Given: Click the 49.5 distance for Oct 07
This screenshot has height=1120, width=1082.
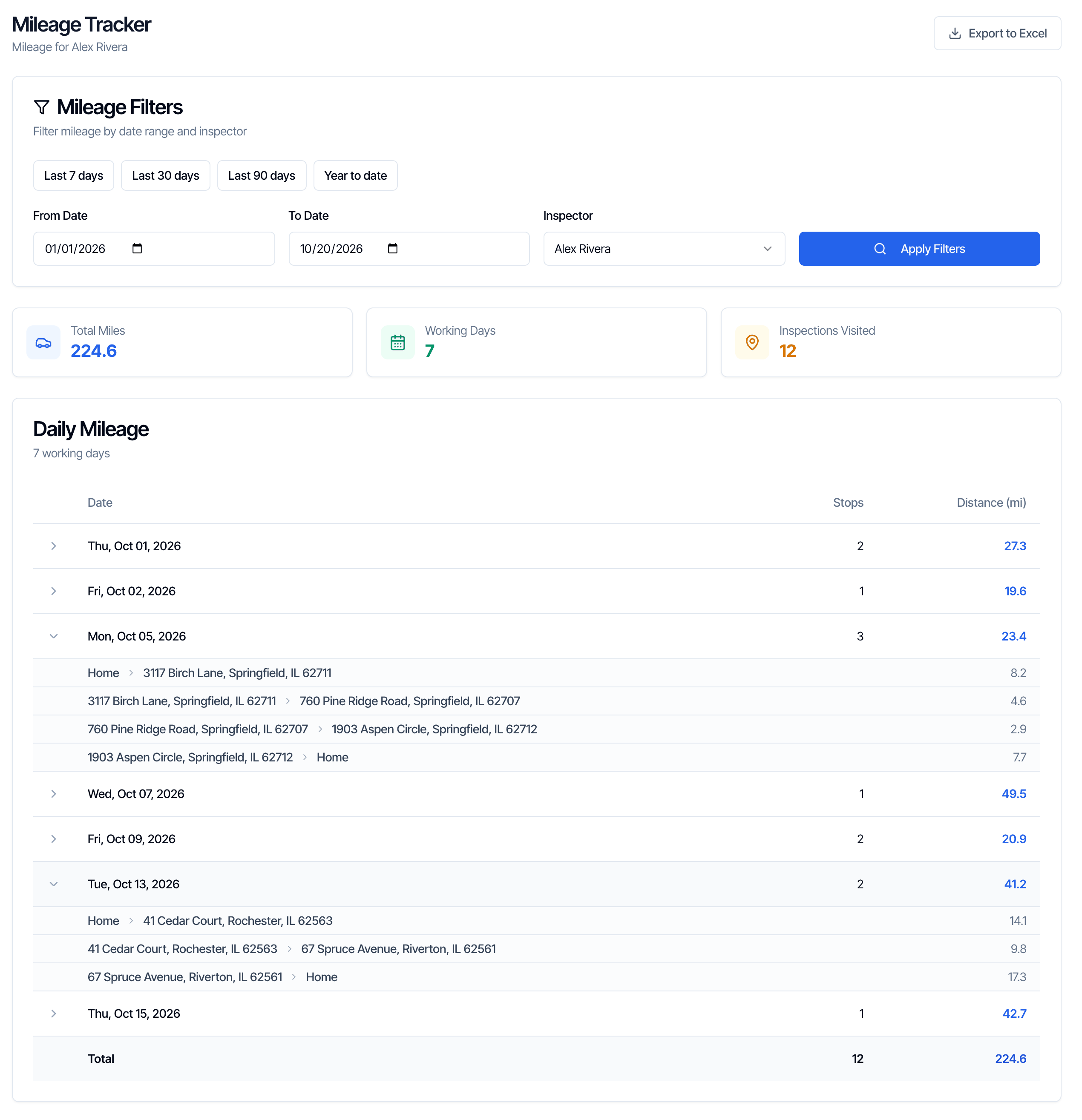Looking at the screenshot, I should [x=1013, y=794].
